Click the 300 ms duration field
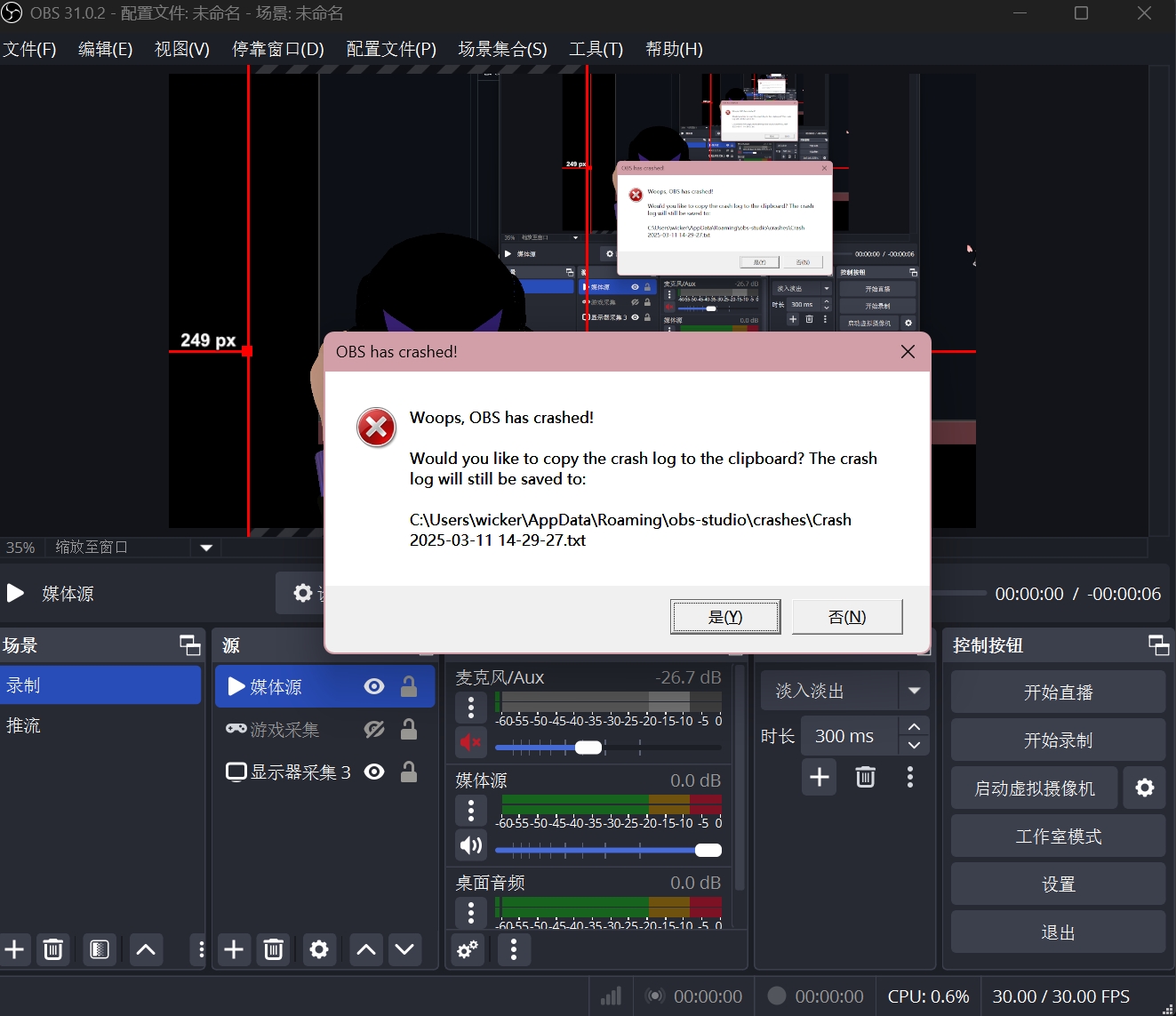The width and height of the screenshot is (1176, 1016). pyautogui.click(x=850, y=736)
